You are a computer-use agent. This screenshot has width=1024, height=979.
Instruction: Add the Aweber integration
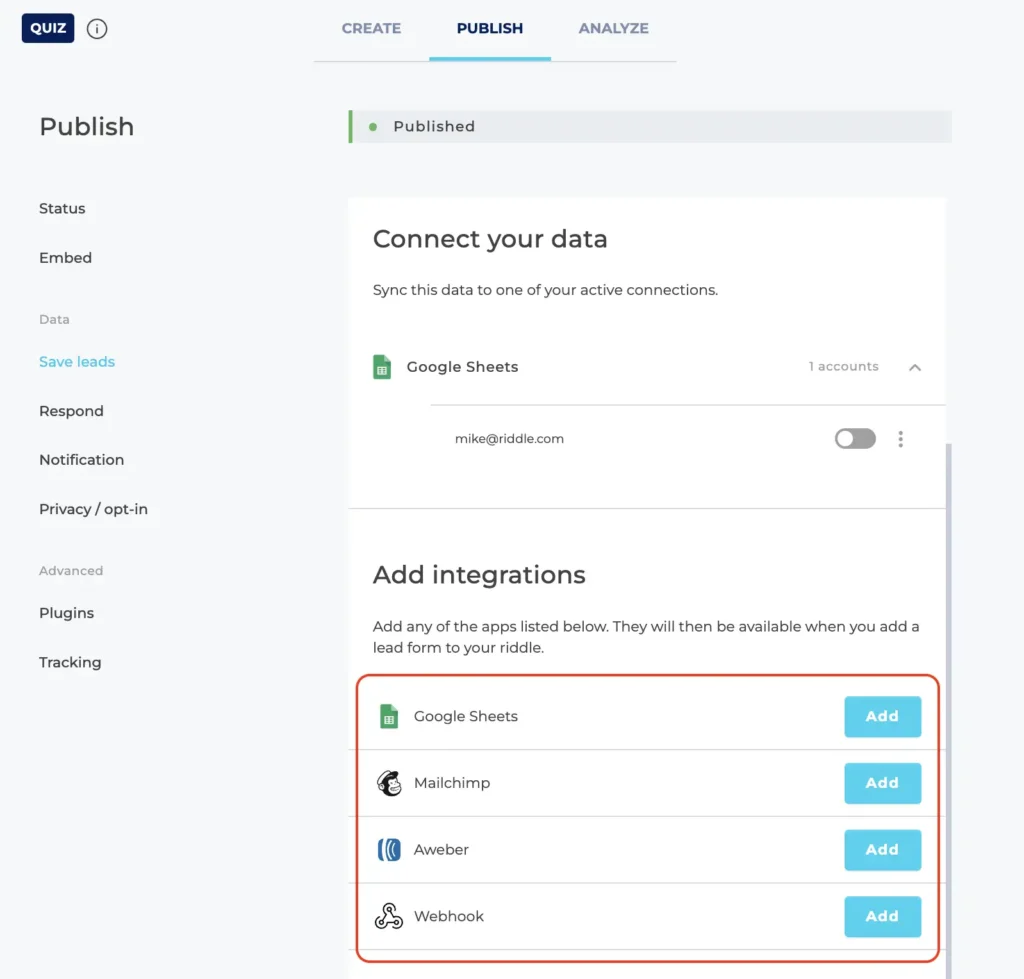coord(882,850)
